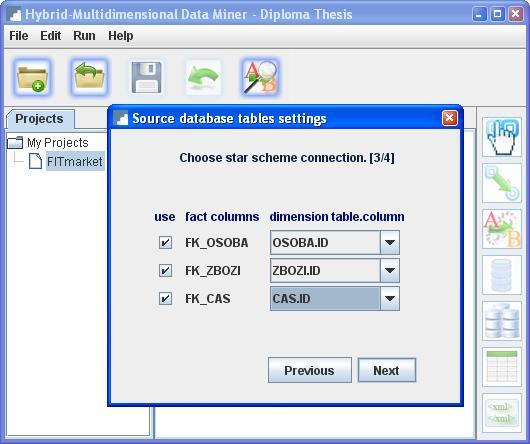This screenshot has height=444, width=530.
Task: Click the My Projects folder icon
Action: coord(15,143)
